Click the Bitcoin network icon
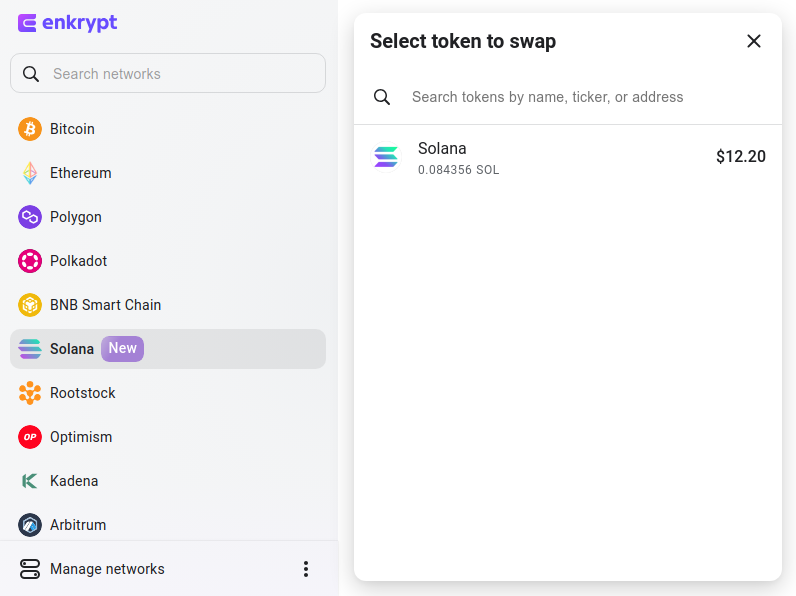The image size is (796, 596). pyautogui.click(x=30, y=129)
